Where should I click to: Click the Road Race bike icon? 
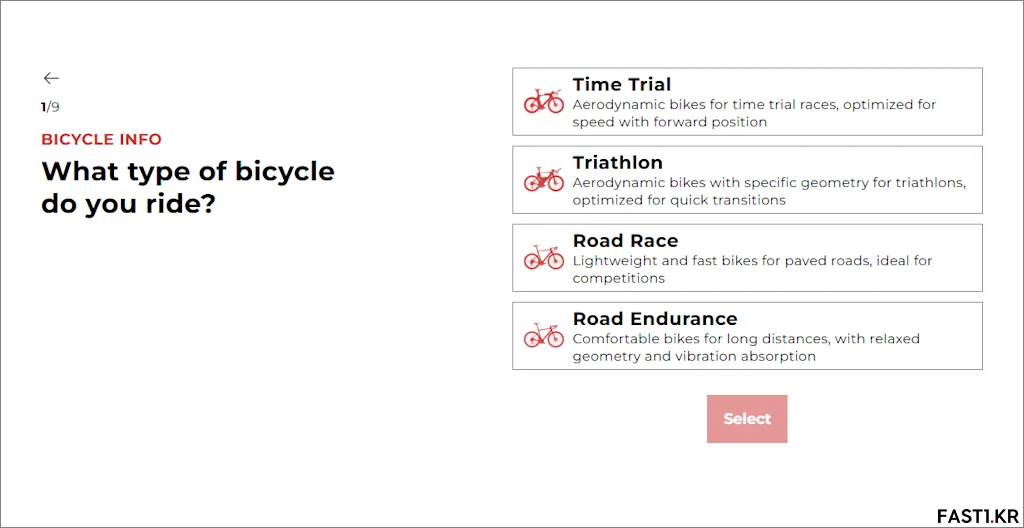pyautogui.click(x=543, y=257)
